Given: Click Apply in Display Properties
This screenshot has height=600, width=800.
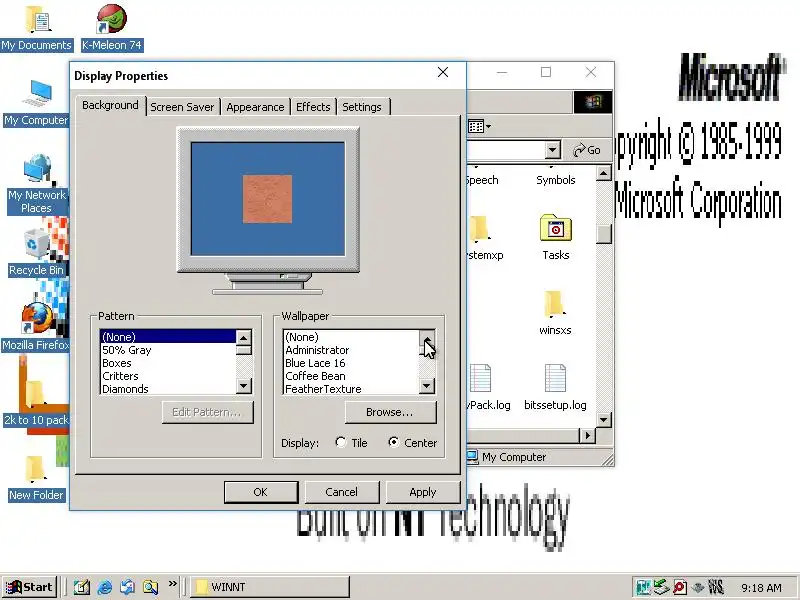Looking at the screenshot, I should click(422, 492).
